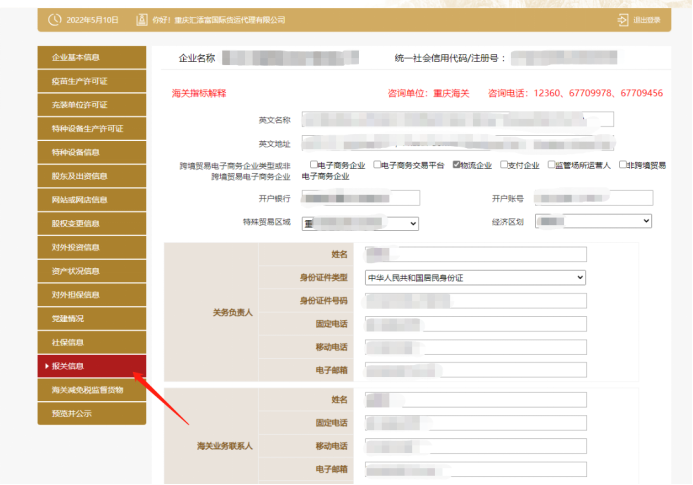Viewport: 693px width, 485px height.
Task: Open 预览并公示 sidebar section
Action: pyautogui.click(x=92, y=414)
